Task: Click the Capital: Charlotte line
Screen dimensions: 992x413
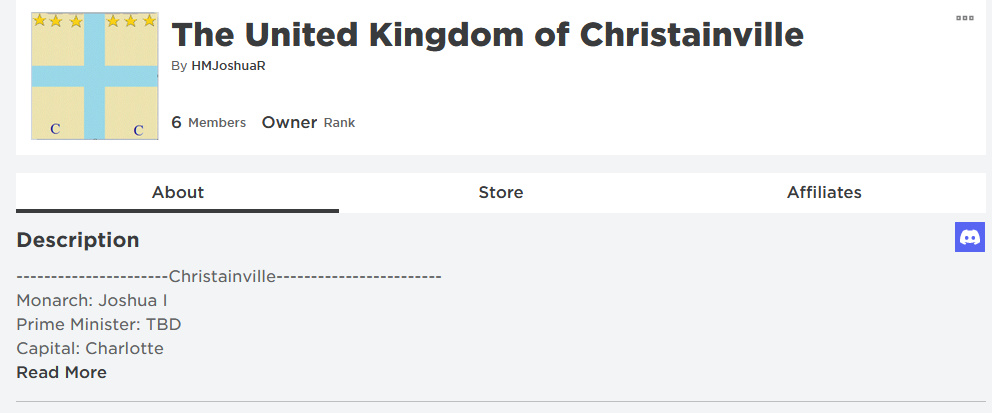Action: click(90, 348)
